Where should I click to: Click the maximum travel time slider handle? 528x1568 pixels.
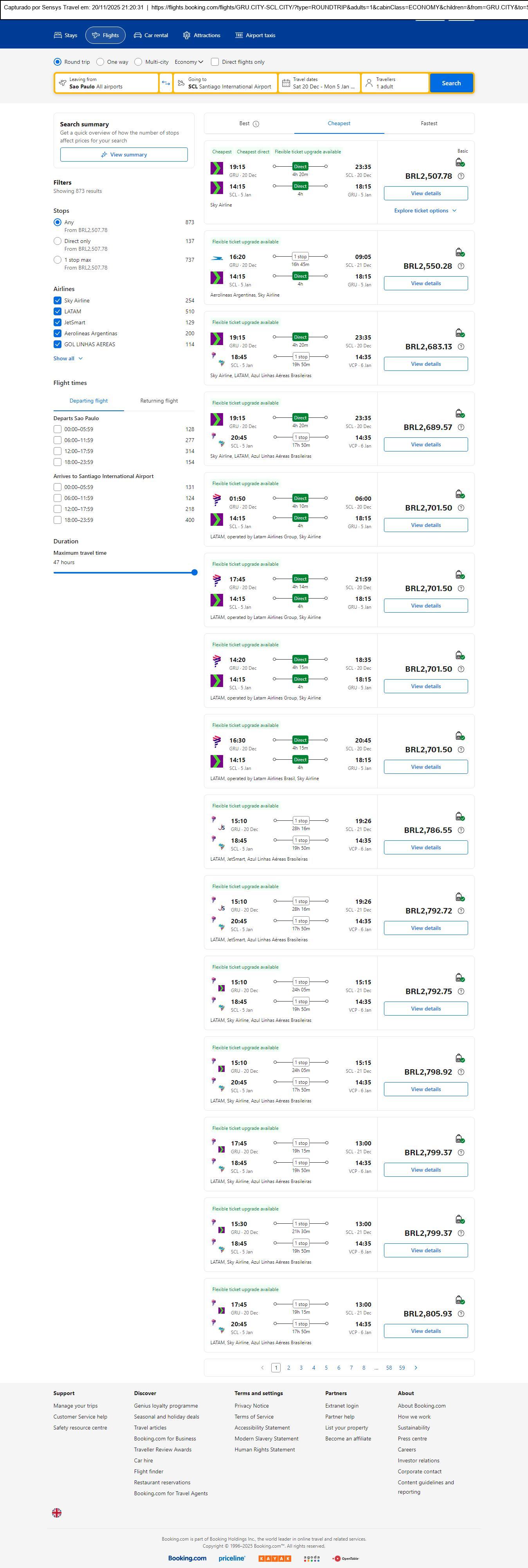194,573
